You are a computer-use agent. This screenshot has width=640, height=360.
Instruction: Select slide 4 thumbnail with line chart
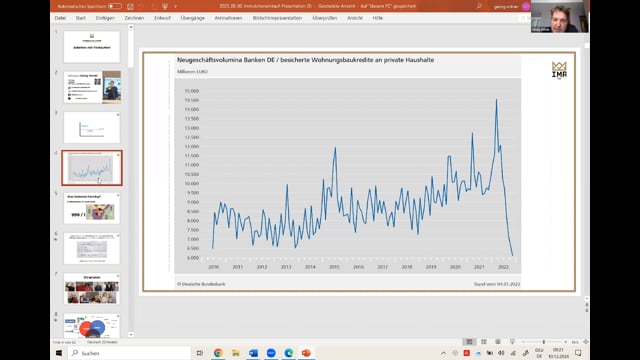(x=92, y=168)
